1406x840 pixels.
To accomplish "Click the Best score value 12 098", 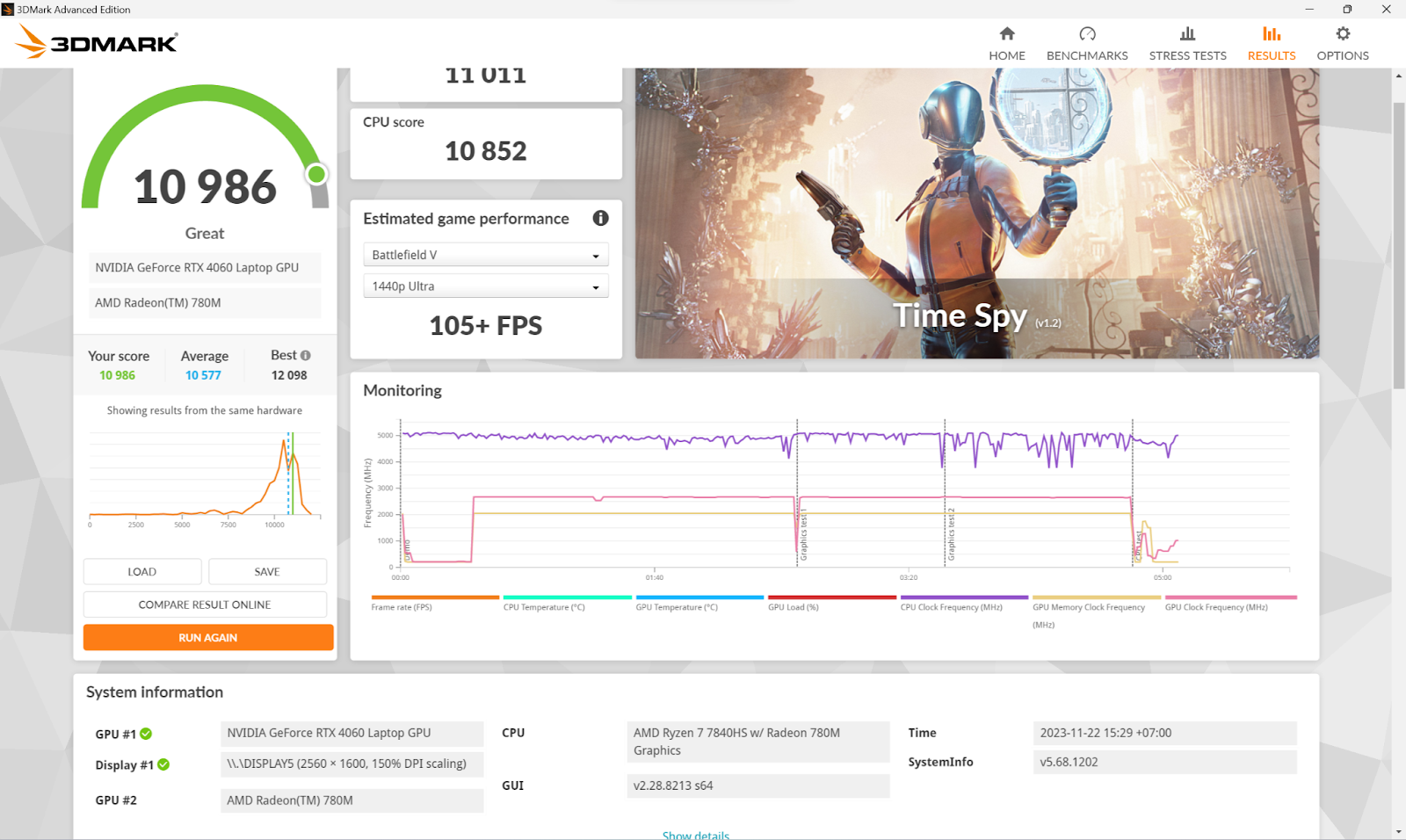I will (289, 375).
